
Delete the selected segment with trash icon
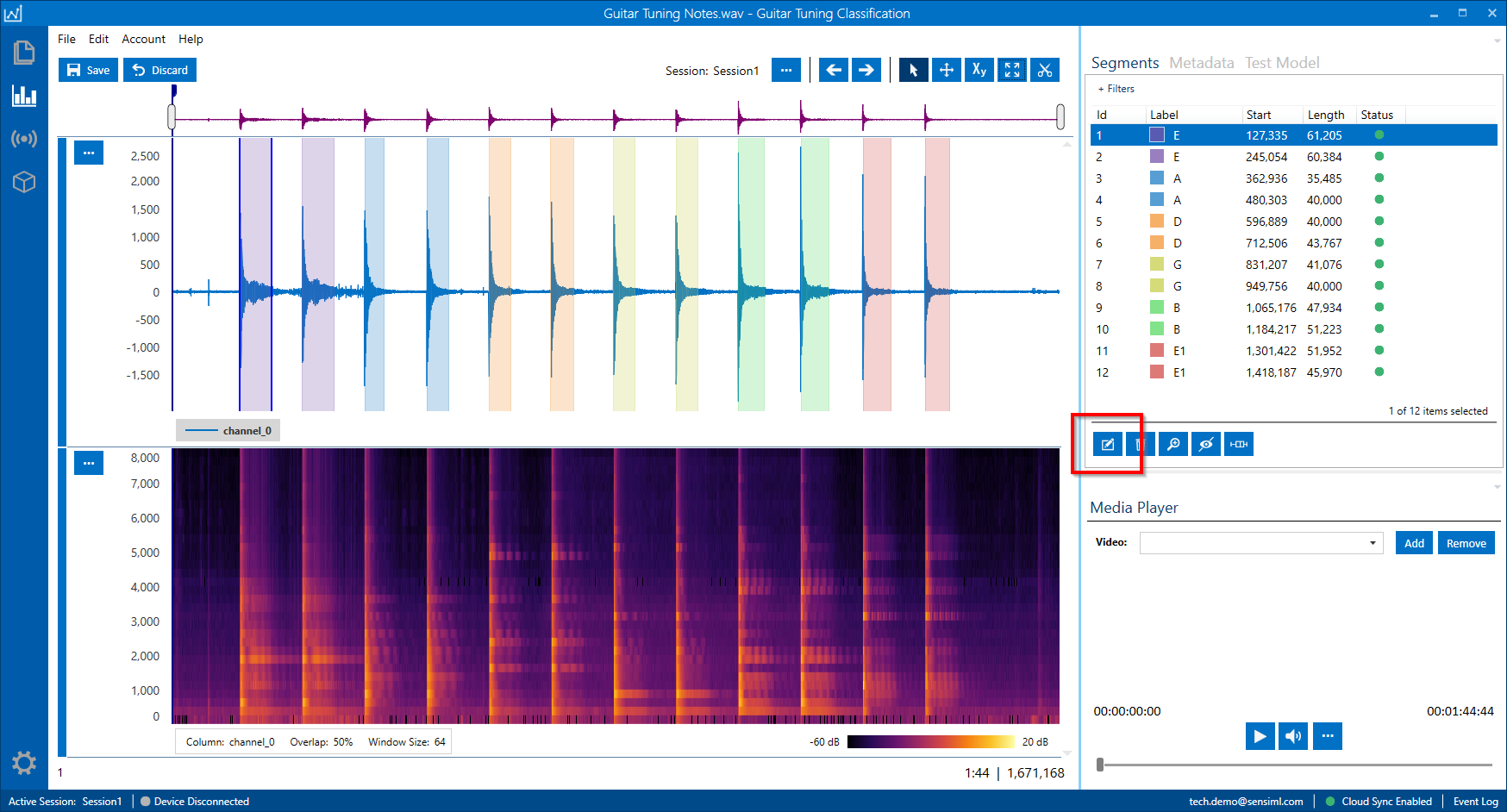click(1140, 444)
